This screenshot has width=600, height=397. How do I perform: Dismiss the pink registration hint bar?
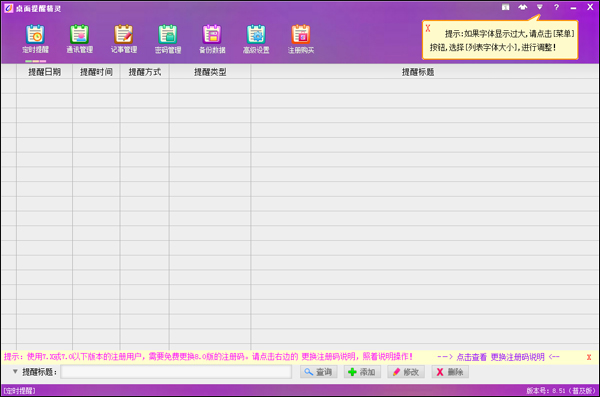point(589,357)
